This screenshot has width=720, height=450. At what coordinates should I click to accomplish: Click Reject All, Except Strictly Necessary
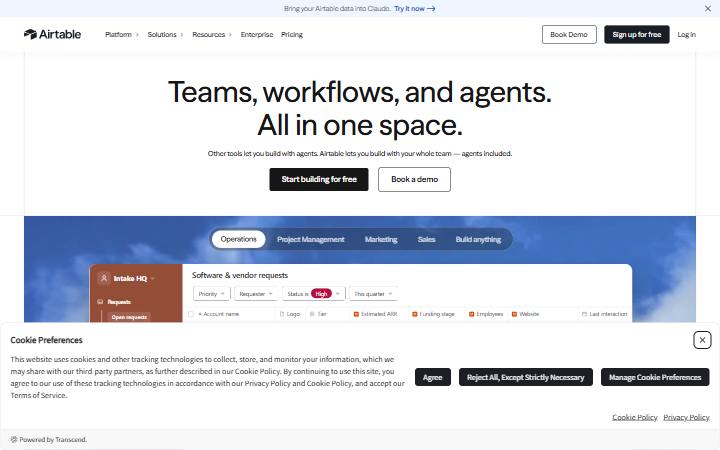(x=525, y=377)
